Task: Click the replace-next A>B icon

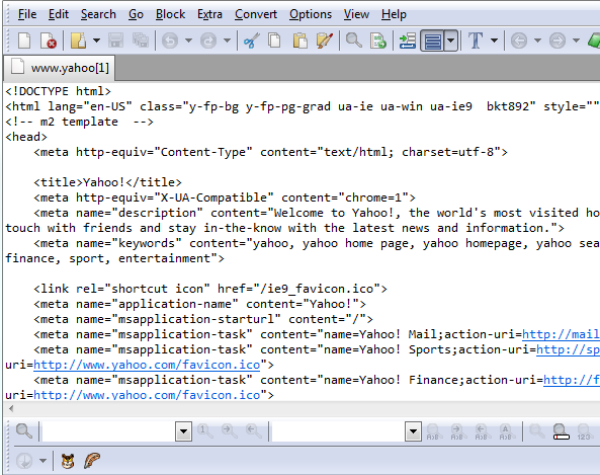Action: [457, 432]
